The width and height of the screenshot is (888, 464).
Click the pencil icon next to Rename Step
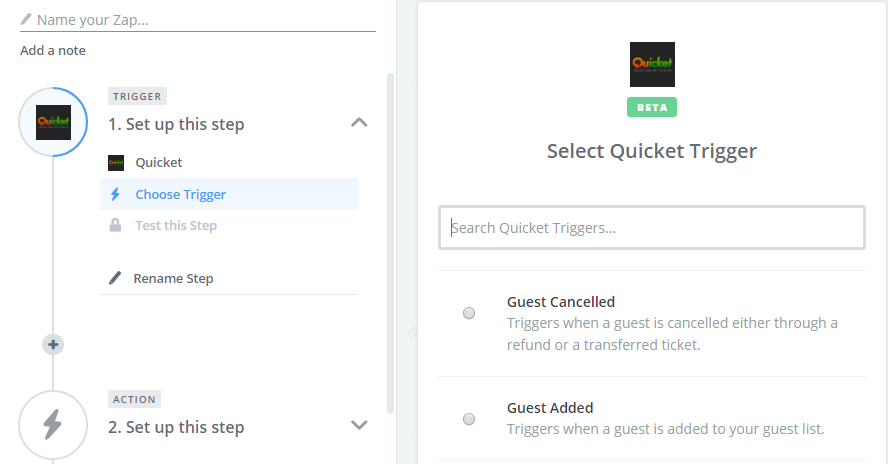(x=115, y=278)
